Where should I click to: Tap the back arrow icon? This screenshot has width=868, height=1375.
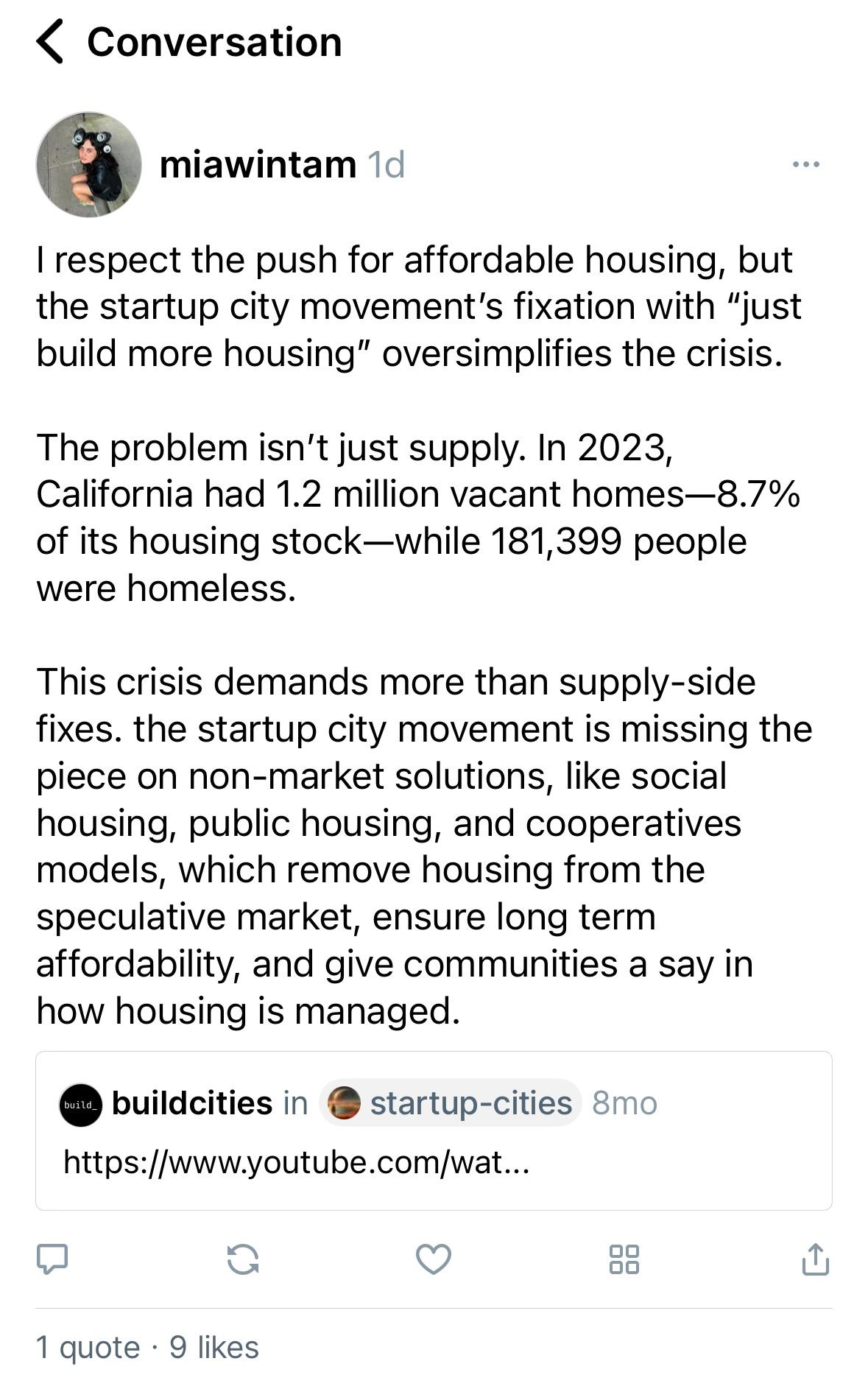(x=50, y=42)
